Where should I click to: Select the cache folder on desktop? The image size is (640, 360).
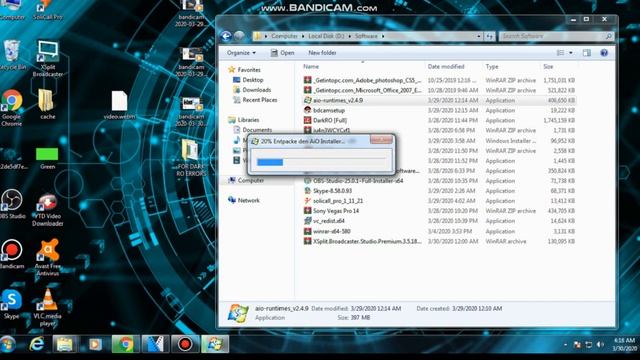47,104
